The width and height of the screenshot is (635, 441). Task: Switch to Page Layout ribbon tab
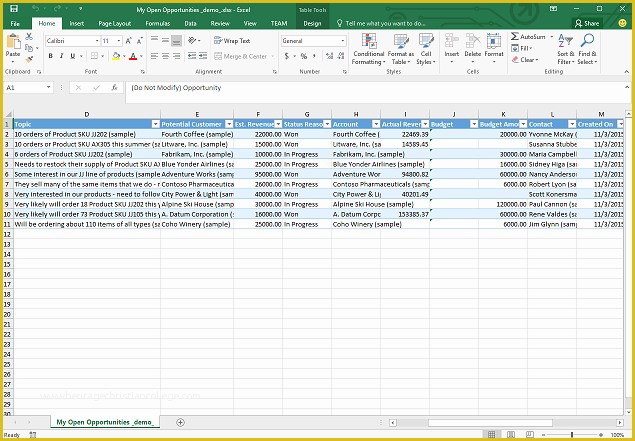point(115,23)
